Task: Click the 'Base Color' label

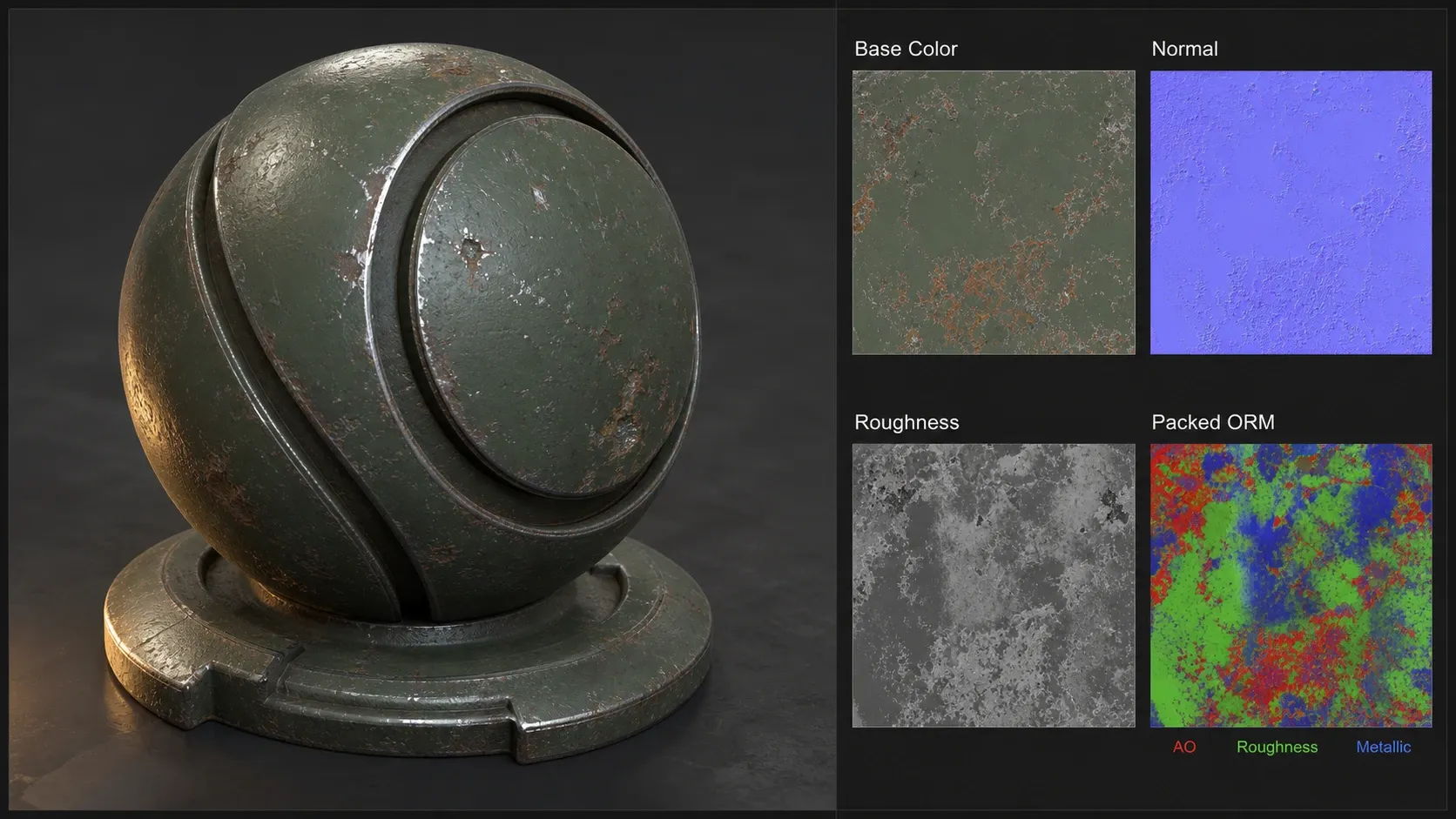Action: pos(906,49)
